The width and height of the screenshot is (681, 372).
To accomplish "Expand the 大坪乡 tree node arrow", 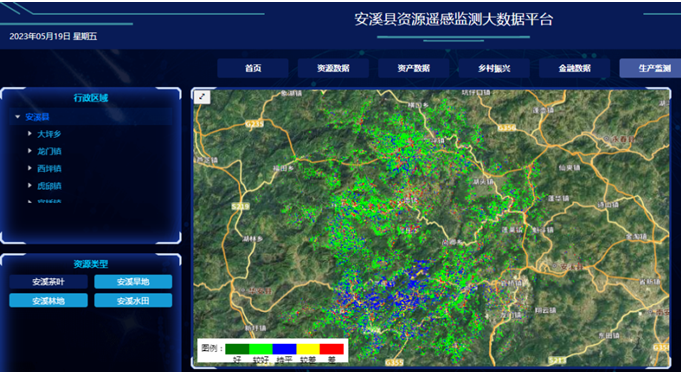I will pyautogui.click(x=30, y=134).
